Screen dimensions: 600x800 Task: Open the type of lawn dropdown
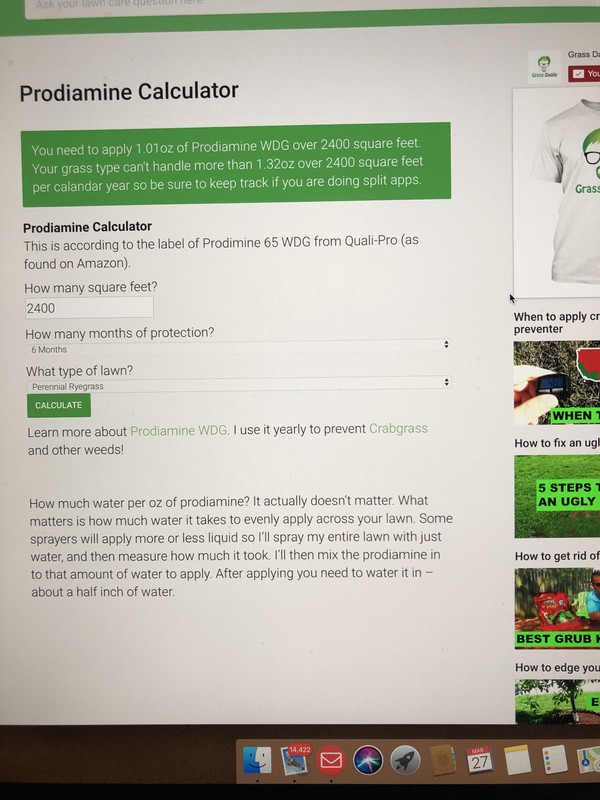click(x=239, y=384)
